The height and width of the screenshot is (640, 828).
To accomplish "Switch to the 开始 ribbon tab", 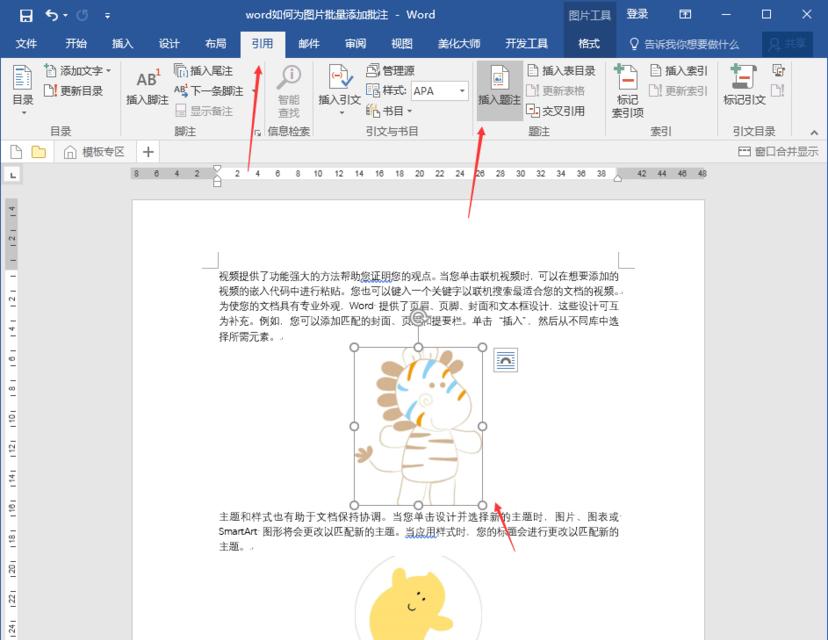I will coord(76,44).
